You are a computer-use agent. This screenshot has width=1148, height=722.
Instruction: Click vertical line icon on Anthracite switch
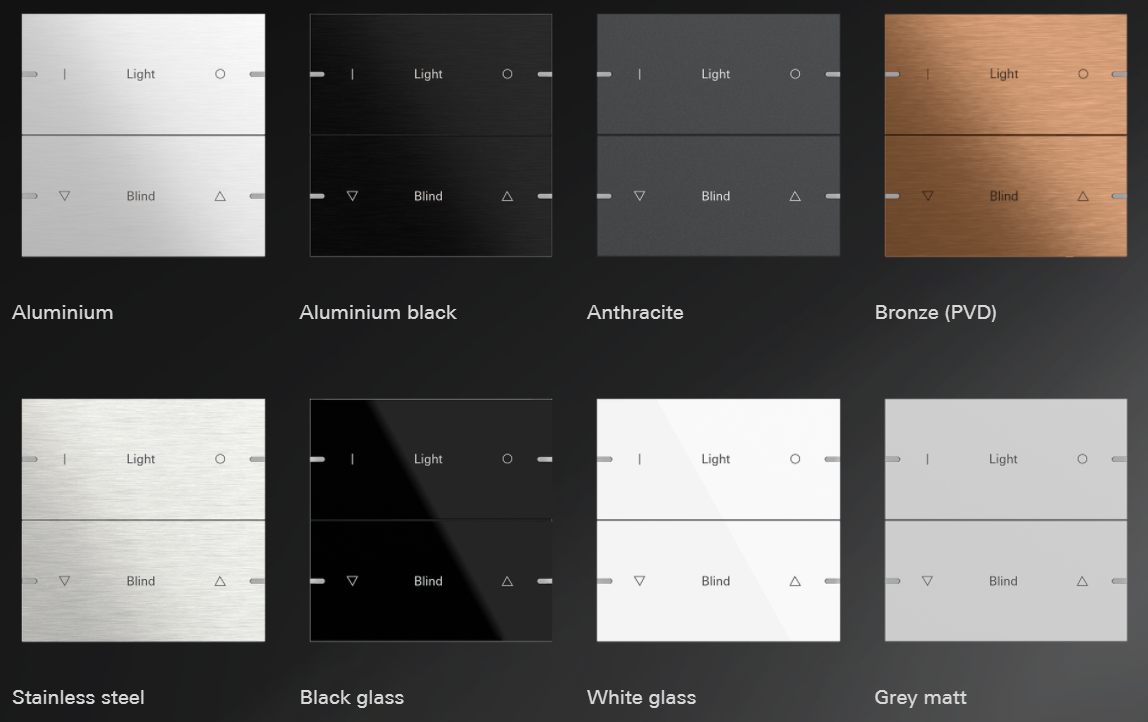click(639, 74)
